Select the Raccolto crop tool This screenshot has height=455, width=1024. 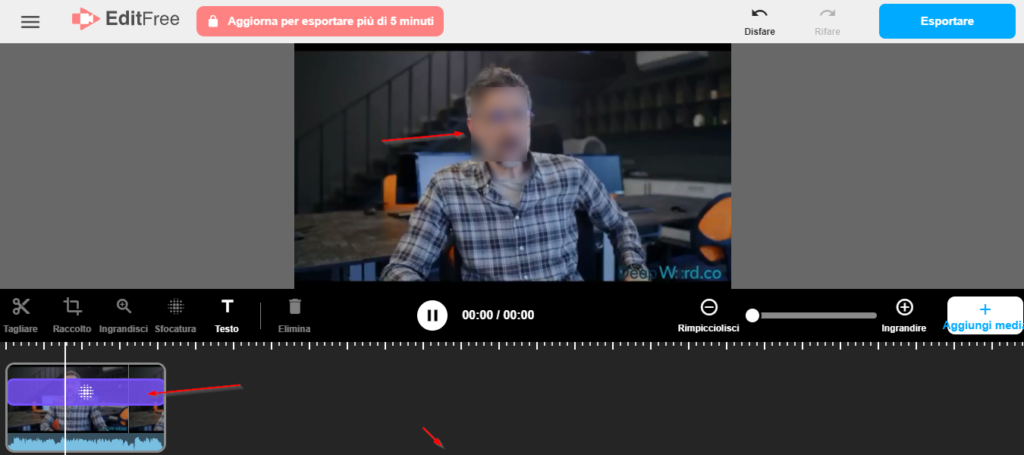pos(72,315)
